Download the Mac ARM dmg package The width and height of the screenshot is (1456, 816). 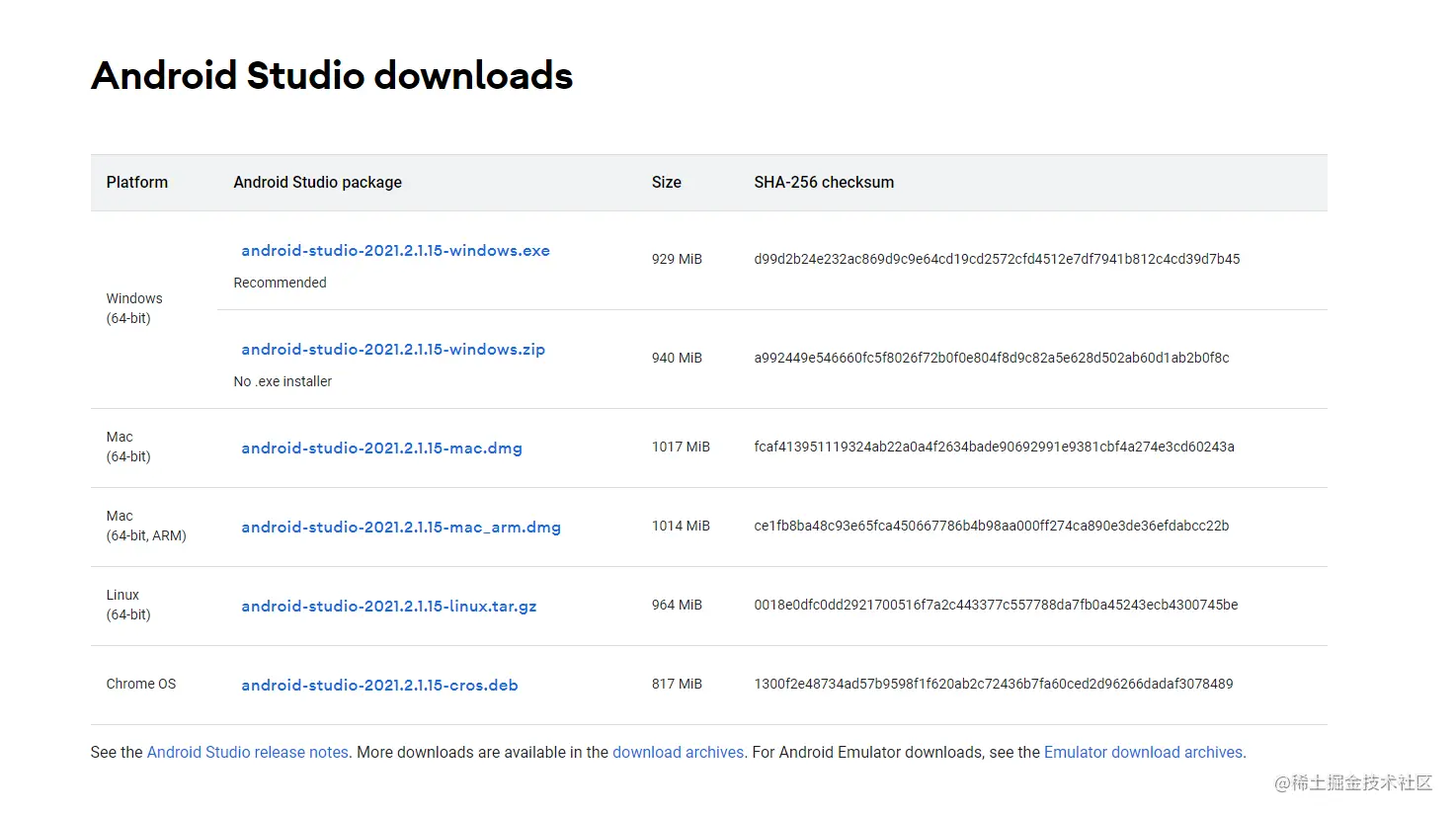tap(401, 527)
